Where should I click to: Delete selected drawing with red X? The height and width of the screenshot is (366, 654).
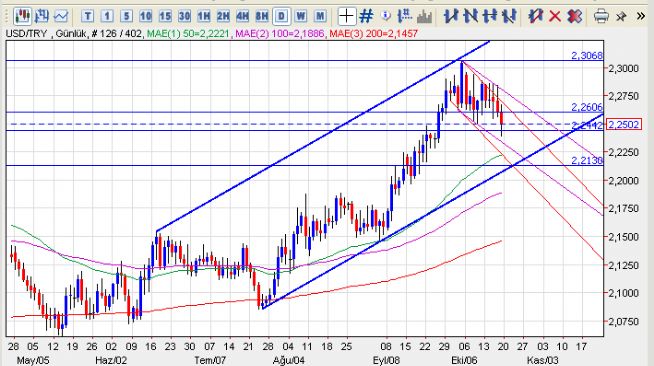click(x=555, y=17)
